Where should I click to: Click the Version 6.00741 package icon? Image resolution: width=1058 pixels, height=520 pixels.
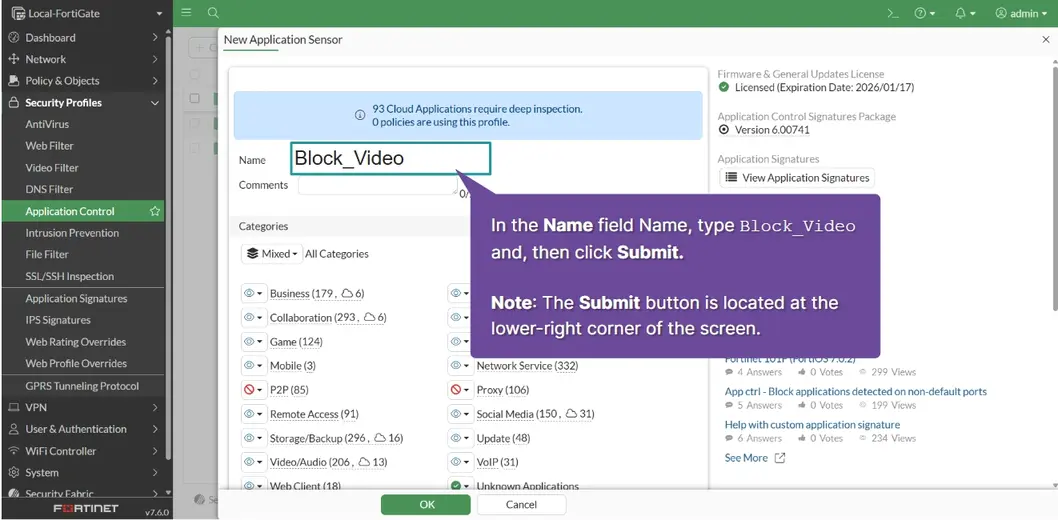pos(724,129)
